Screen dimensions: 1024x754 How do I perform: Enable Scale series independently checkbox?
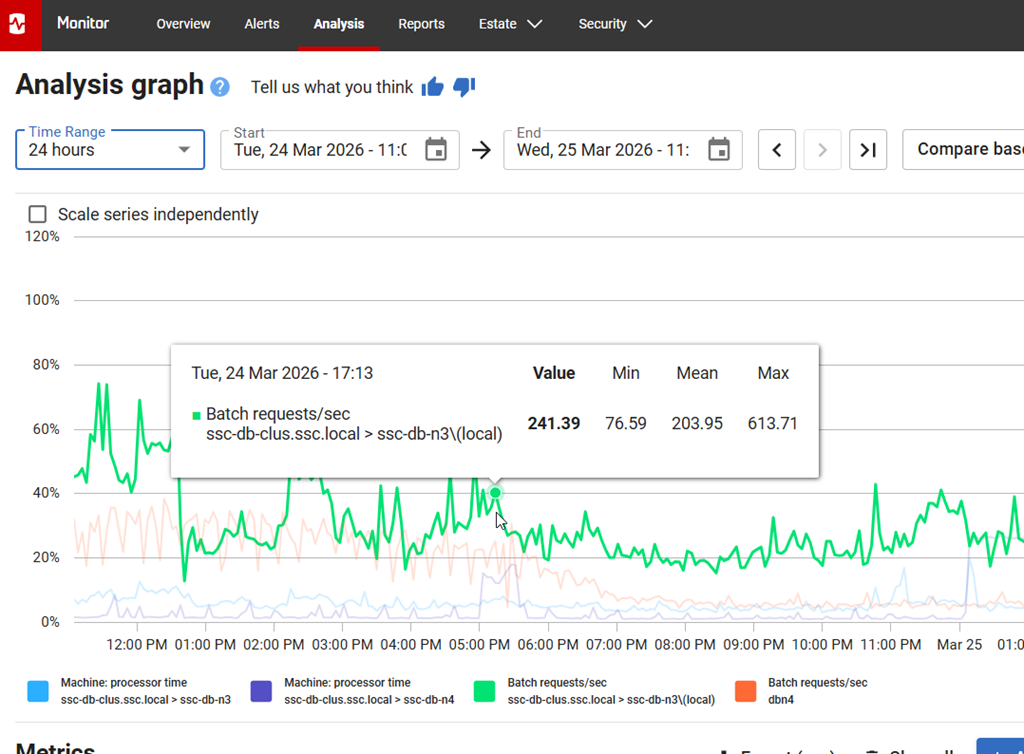click(x=38, y=214)
